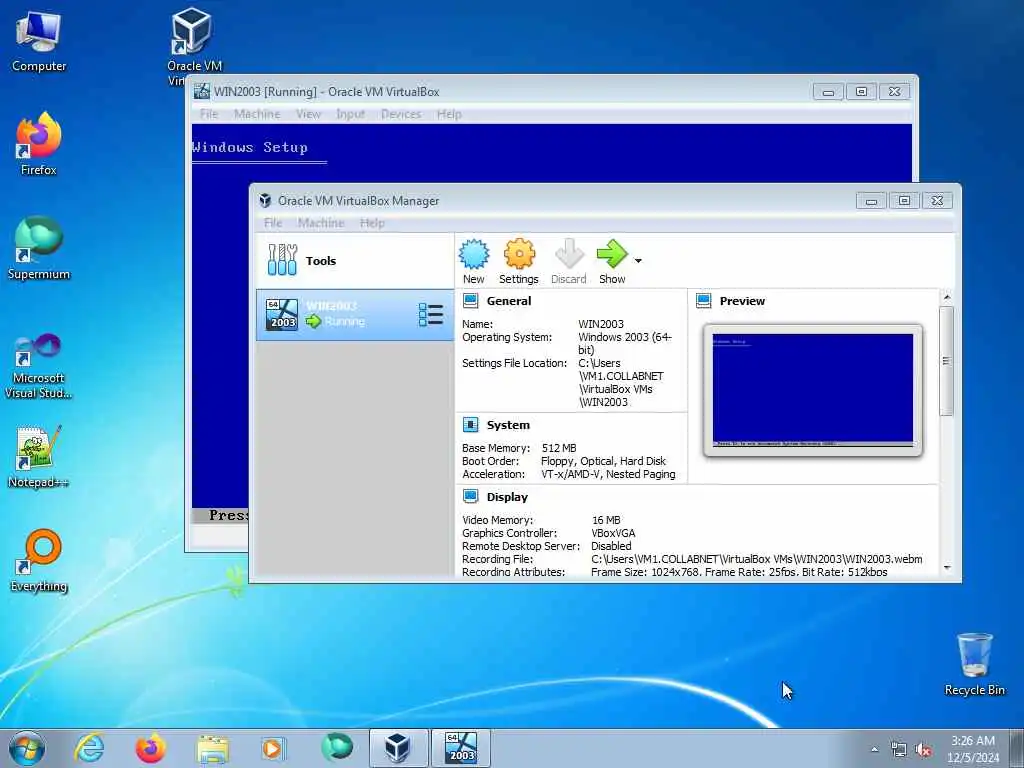This screenshot has height=768, width=1024.
Task: Open Machine menu in WIN2003 VM window
Action: click(x=257, y=114)
